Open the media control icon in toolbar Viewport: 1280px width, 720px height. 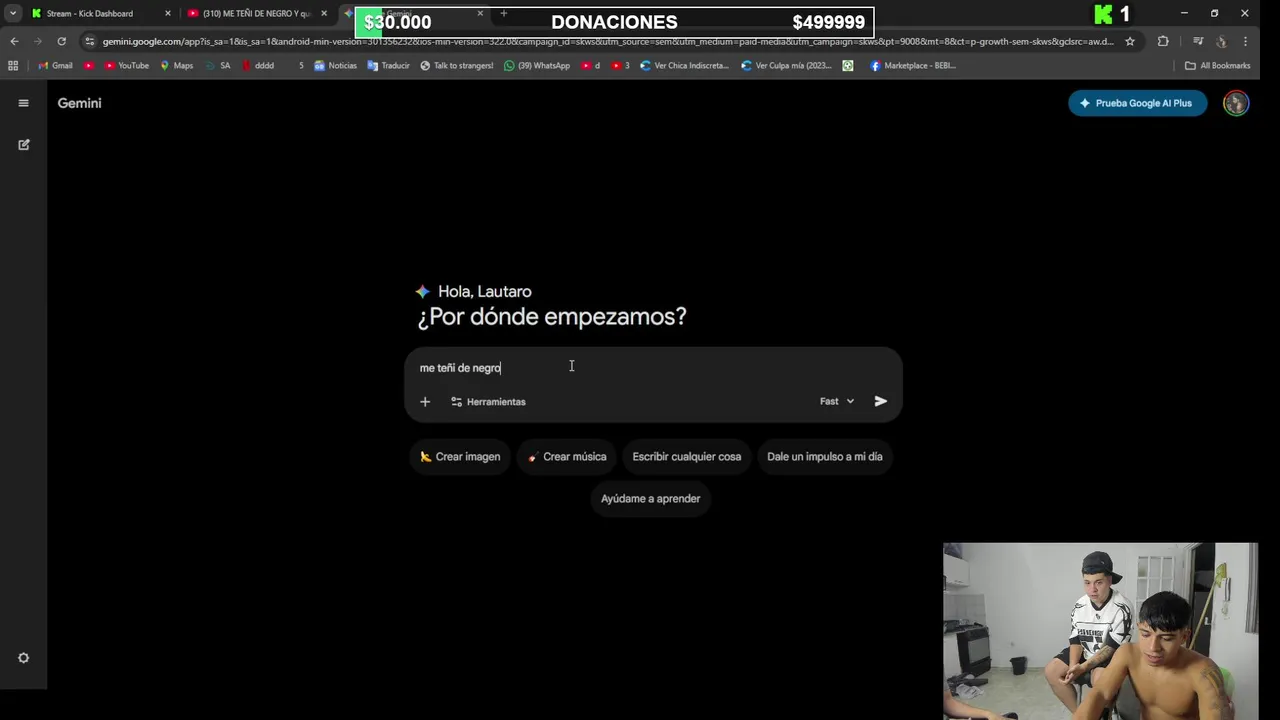pyautogui.click(x=1198, y=41)
